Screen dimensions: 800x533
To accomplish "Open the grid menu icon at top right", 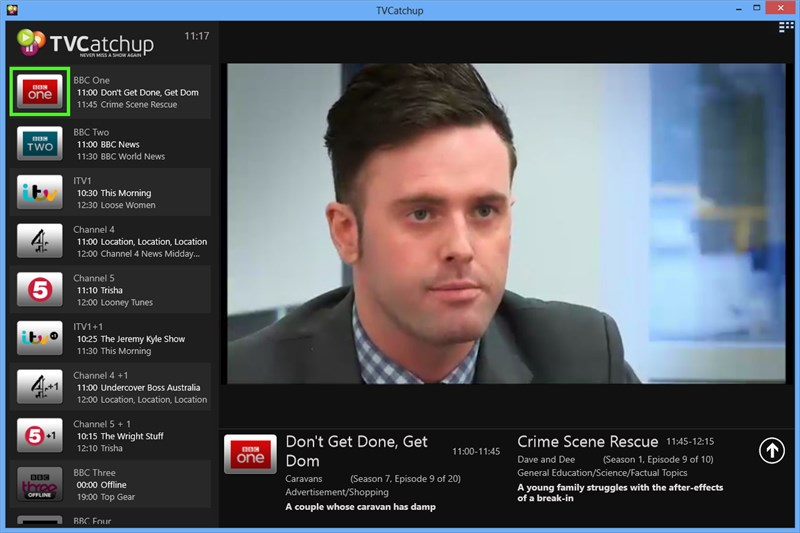I will [786, 28].
